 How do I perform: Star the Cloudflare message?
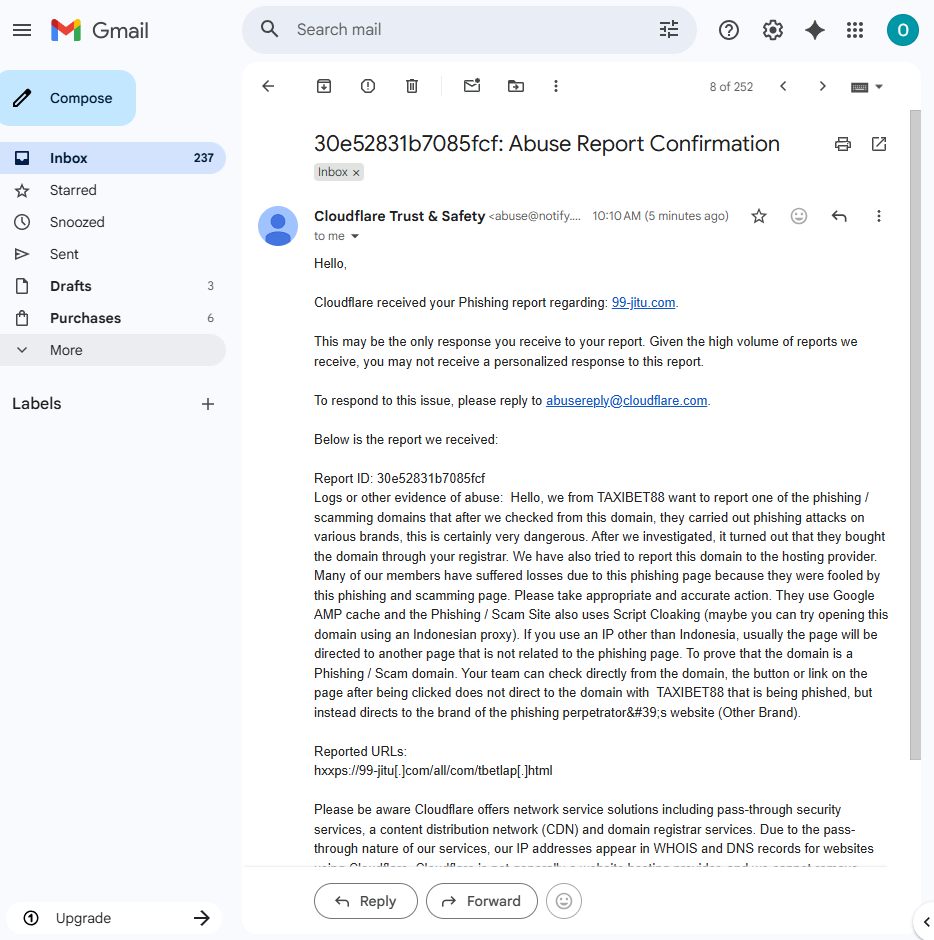point(759,216)
